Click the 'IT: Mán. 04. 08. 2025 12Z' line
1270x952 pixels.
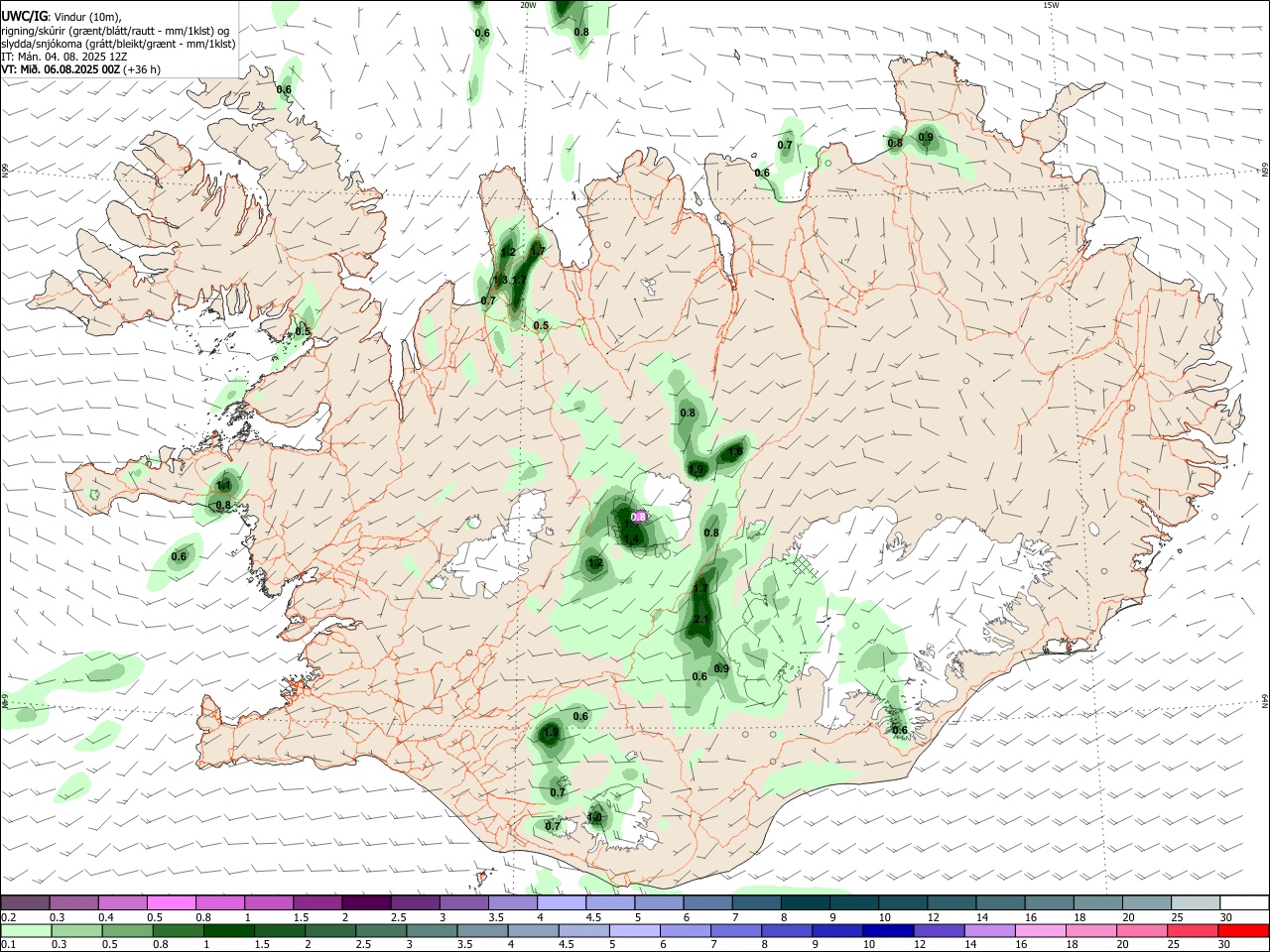click(x=64, y=57)
